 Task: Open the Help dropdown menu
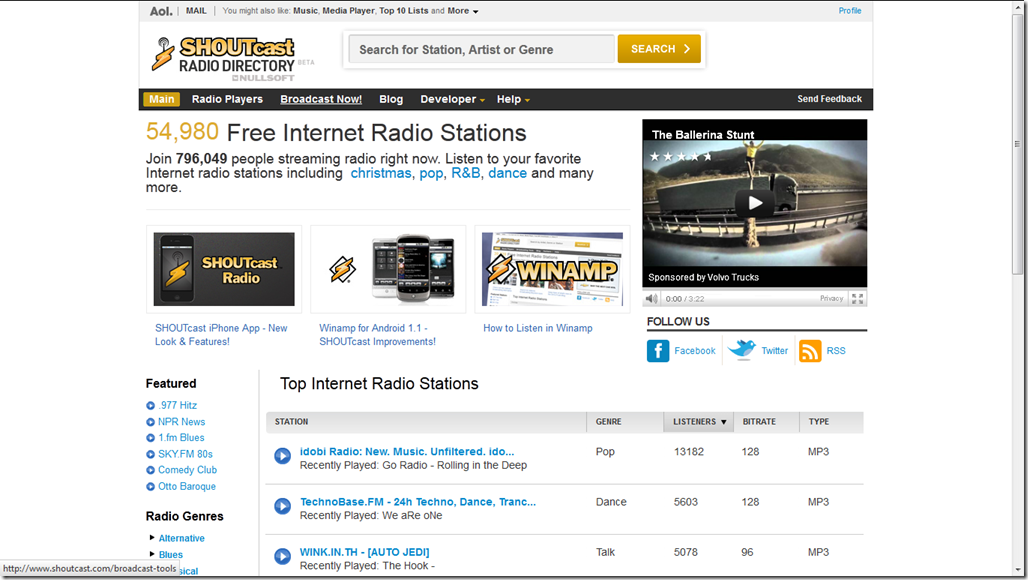pos(513,99)
